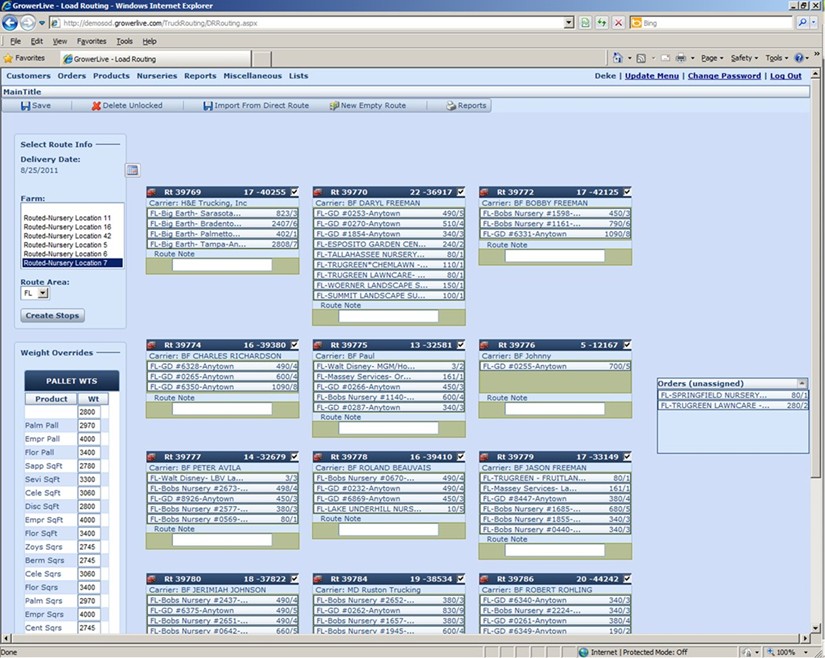Expand the Route Area FL dropdown

point(42,294)
